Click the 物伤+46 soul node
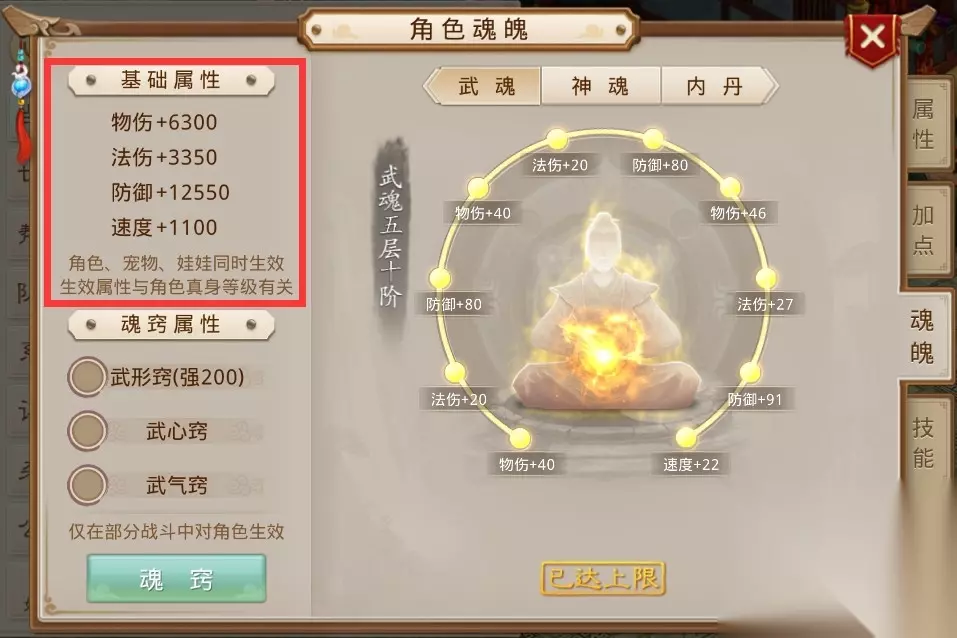This screenshot has width=957, height=638. pos(730,188)
